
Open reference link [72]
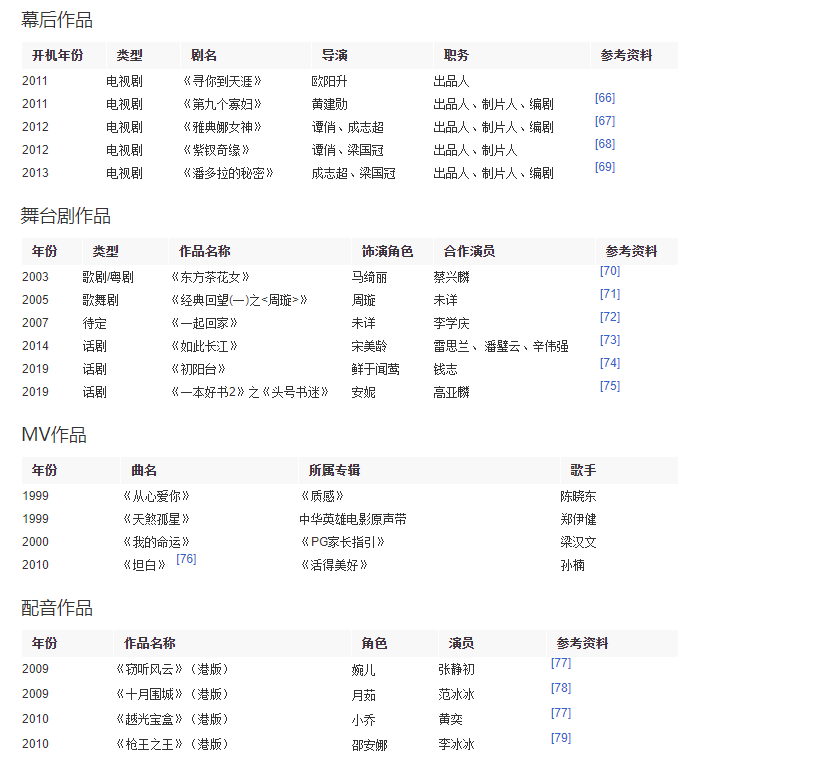pos(609,317)
